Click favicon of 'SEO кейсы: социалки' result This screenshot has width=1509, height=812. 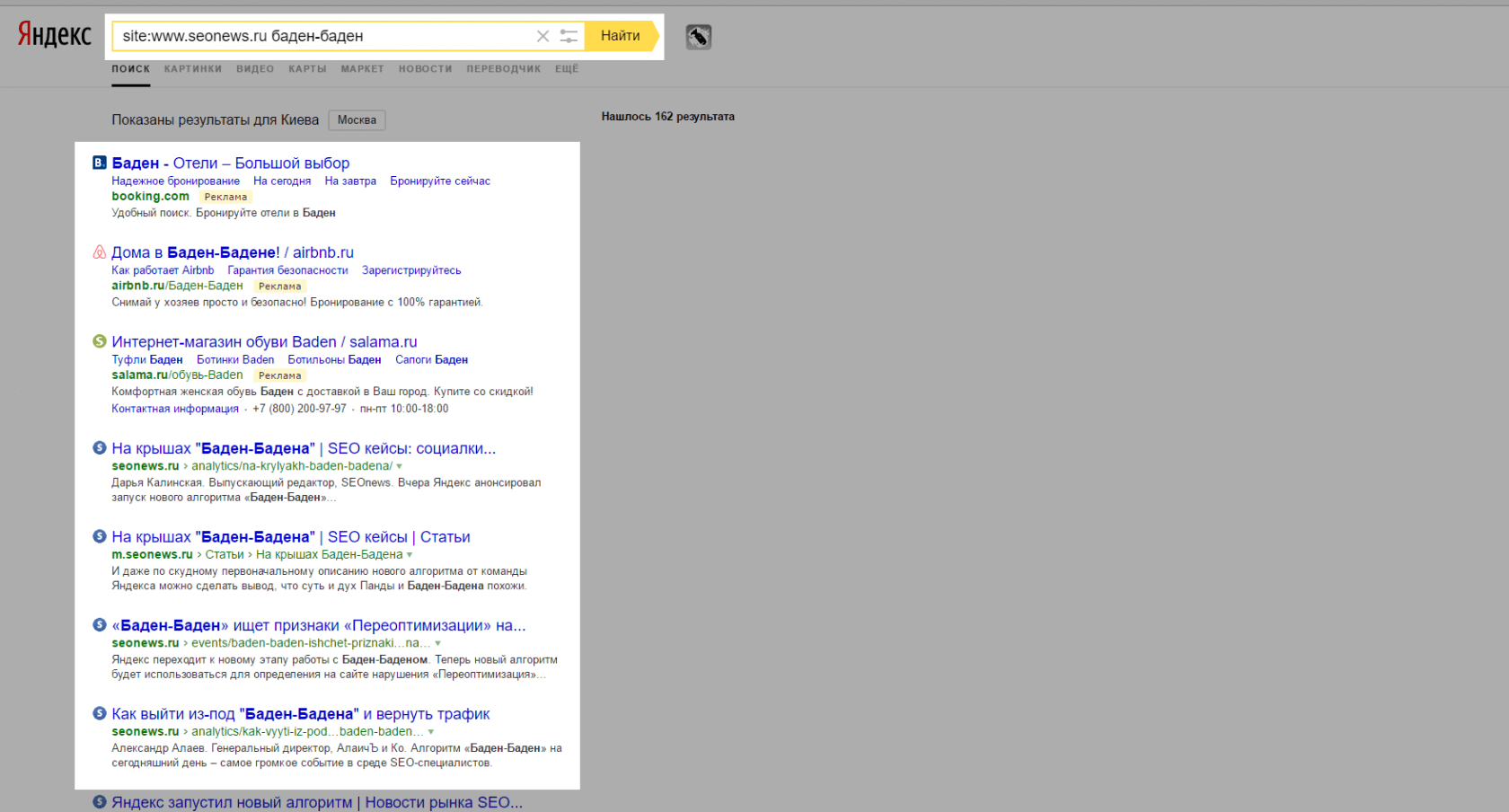coord(100,447)
